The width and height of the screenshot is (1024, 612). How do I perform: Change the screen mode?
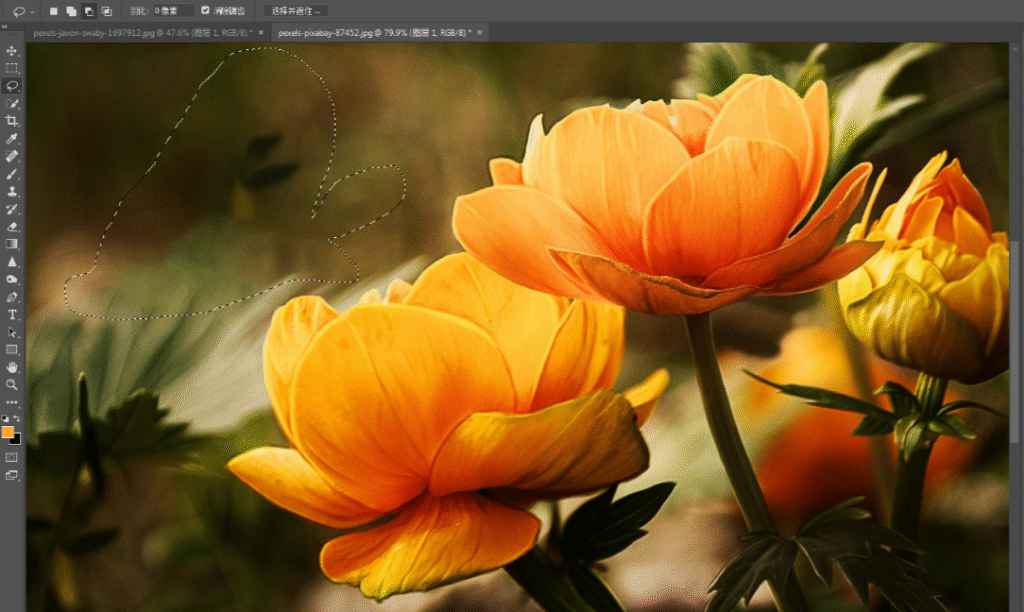pos(12,475)
